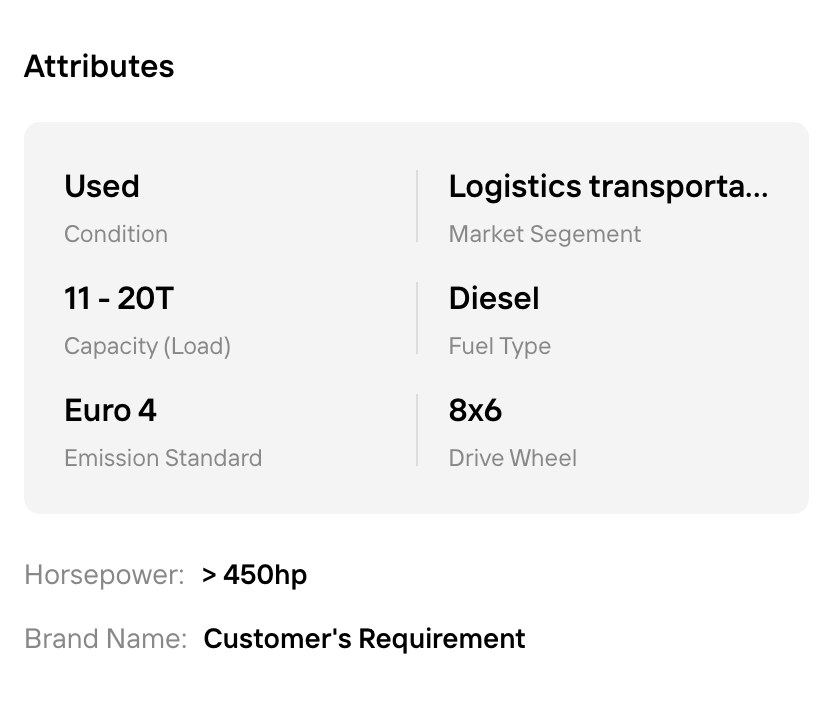Select the "Diesel" fuel value
This screenshot has width=840, height=702.
[x=494, y=298]
